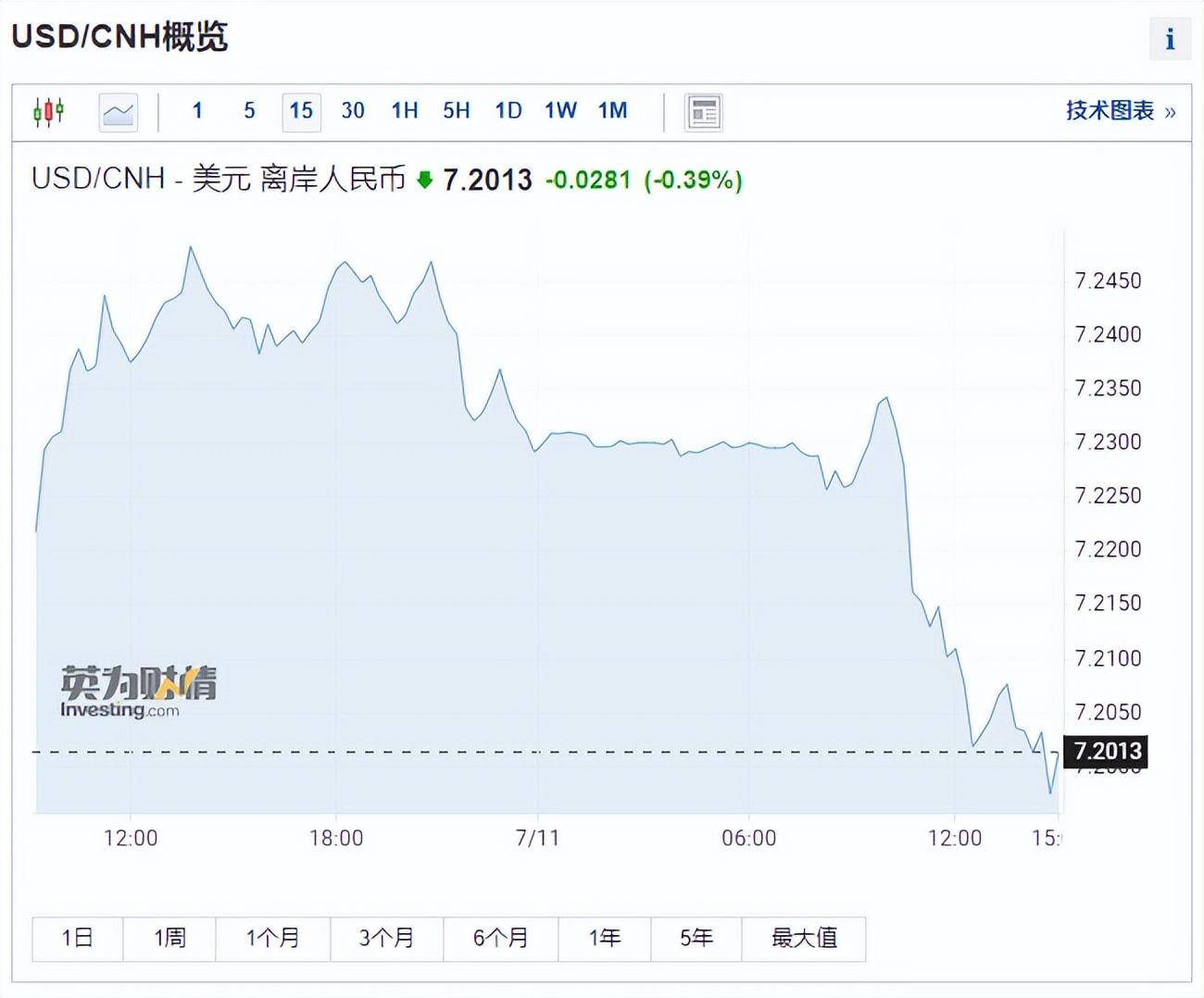Select the 1 minute interval

point(197,111)
